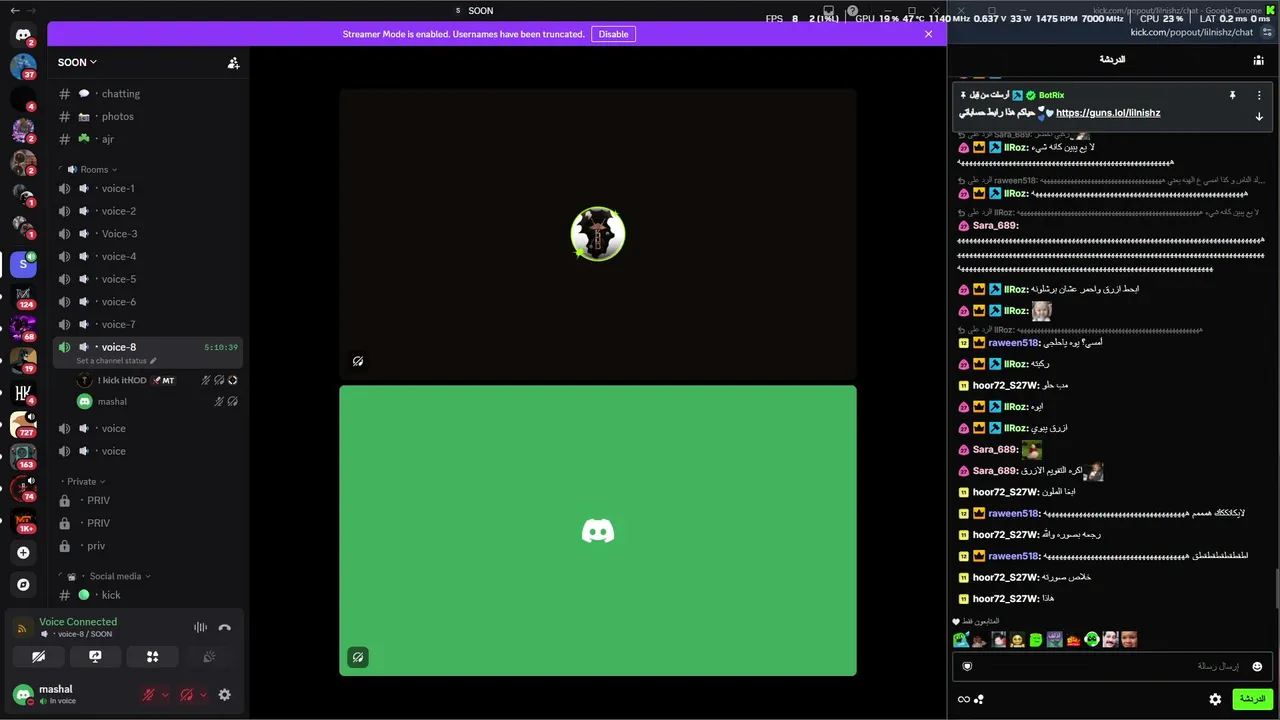Toggle headphone deafen in user panel
The height and width of the screenshot is (720, 1280).
[186, 695]
